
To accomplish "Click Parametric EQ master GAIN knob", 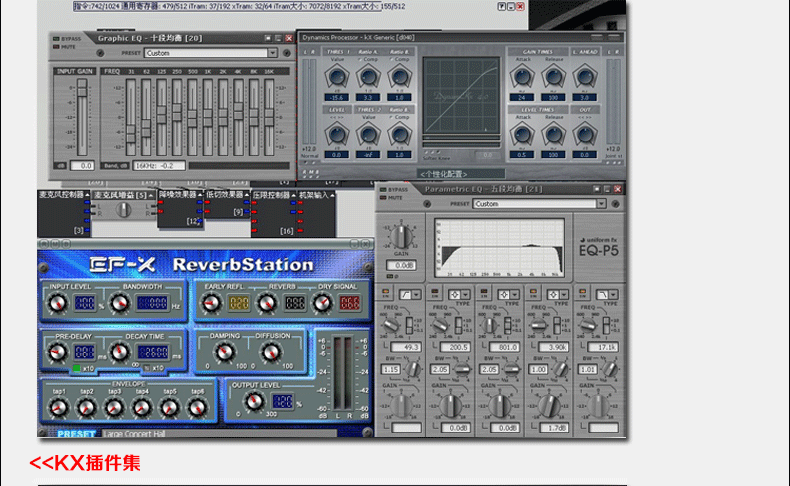I will pos(402,236).
